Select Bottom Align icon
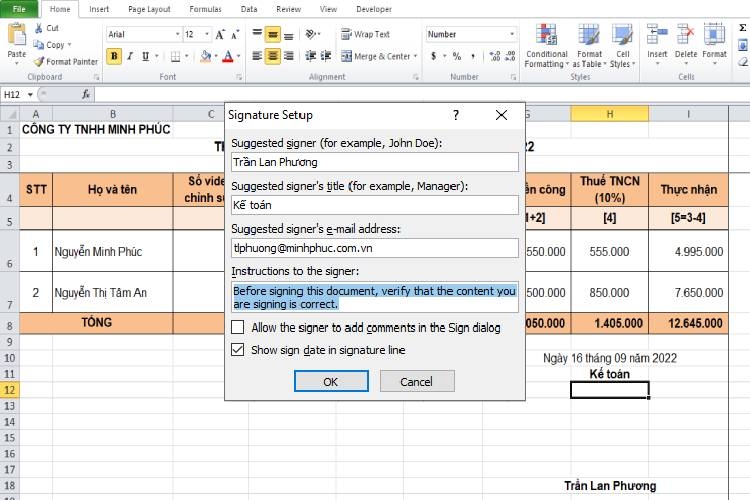 (x=288, y=34)
